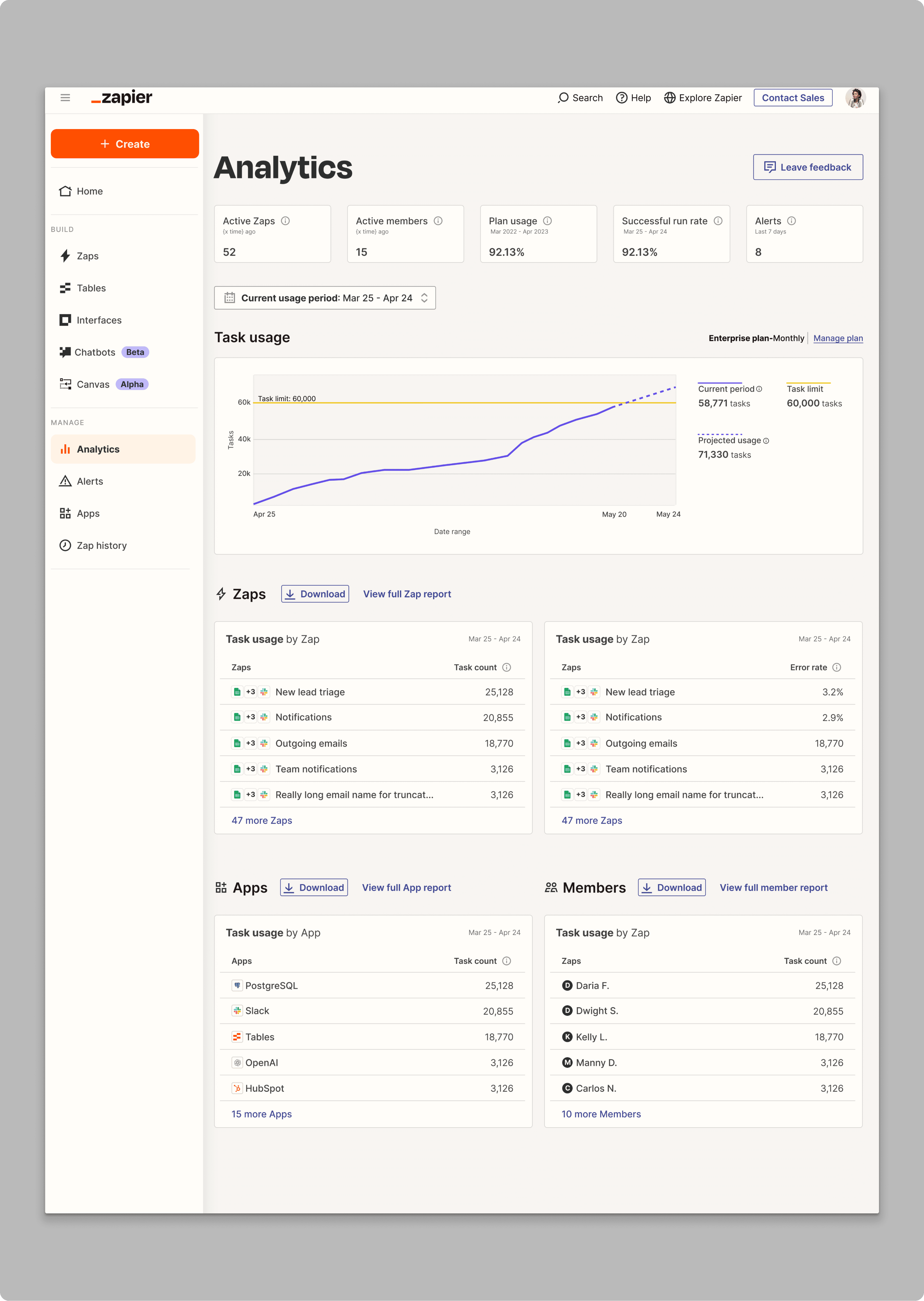Open Zap history in sidebar

click(x=101, y=546)
